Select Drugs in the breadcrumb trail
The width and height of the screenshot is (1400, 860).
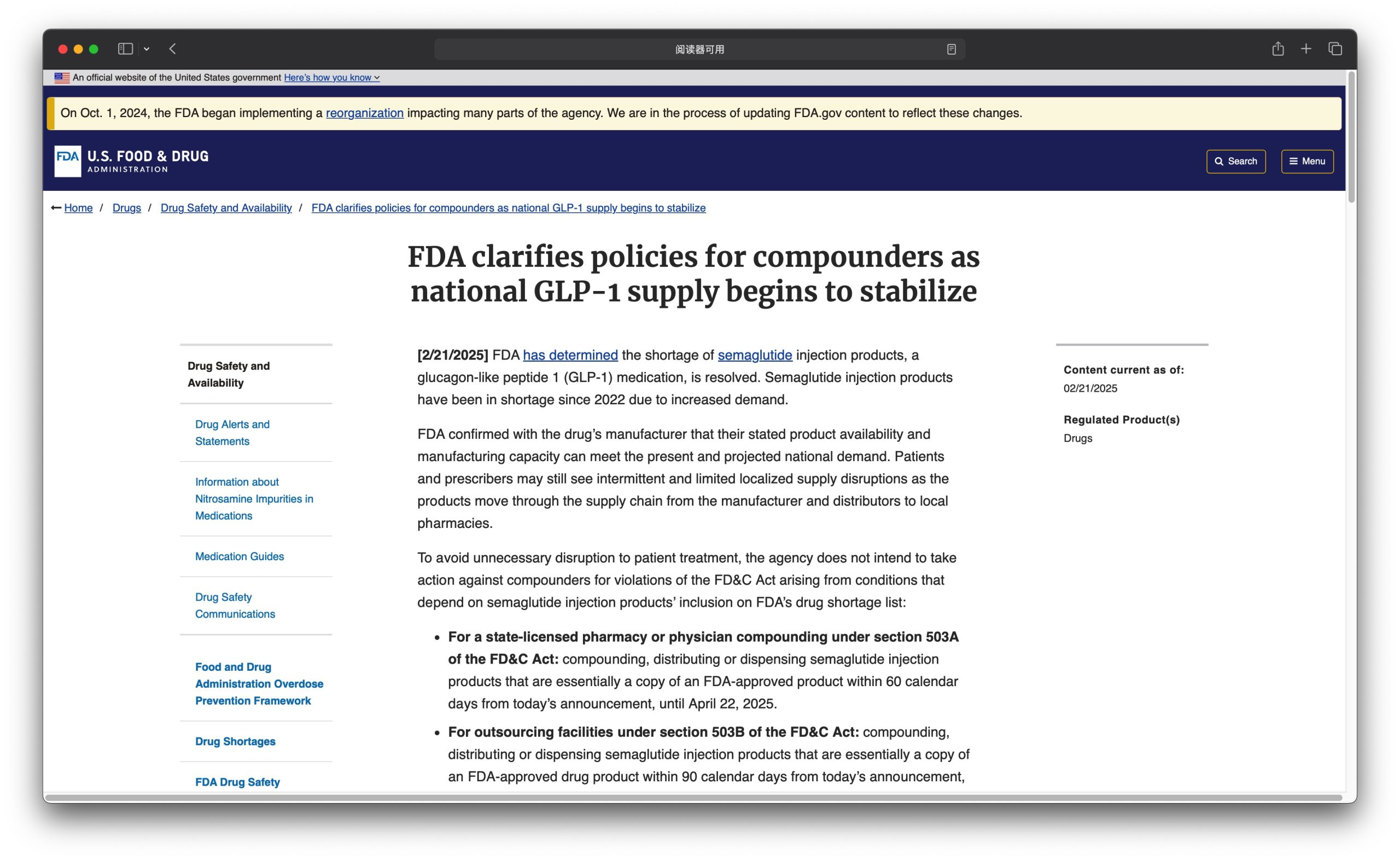(126, 207)
